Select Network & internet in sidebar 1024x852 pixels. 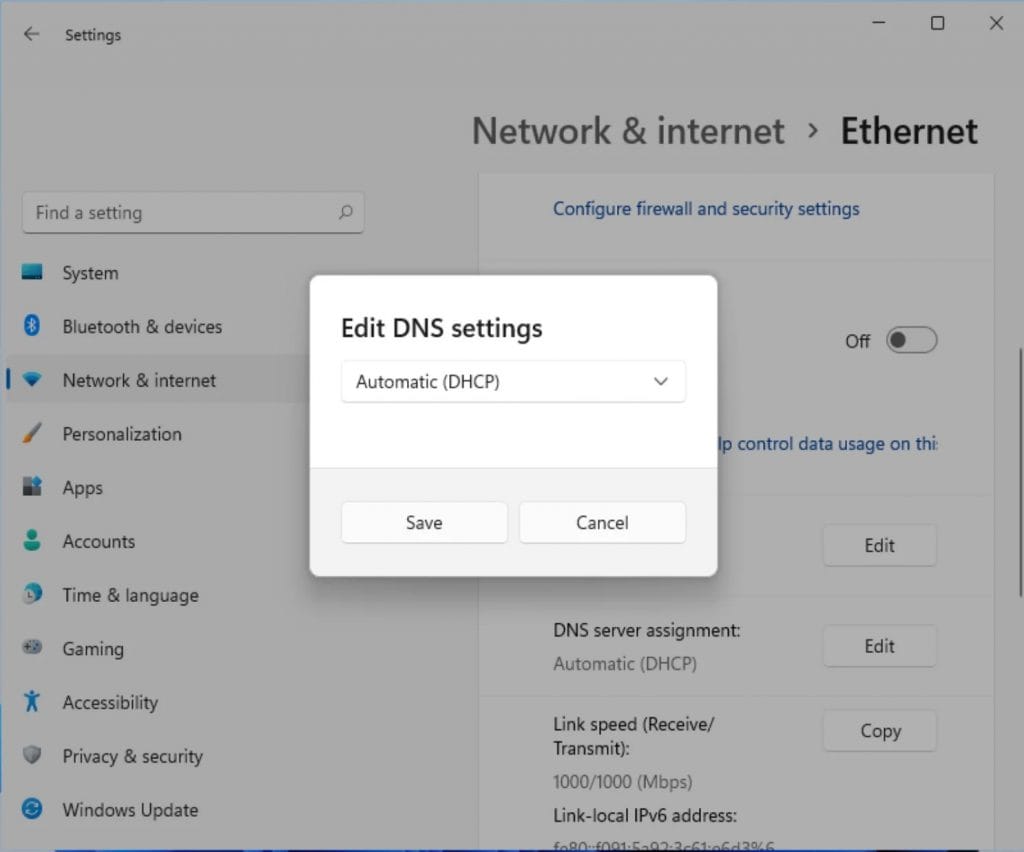point(139,380)
